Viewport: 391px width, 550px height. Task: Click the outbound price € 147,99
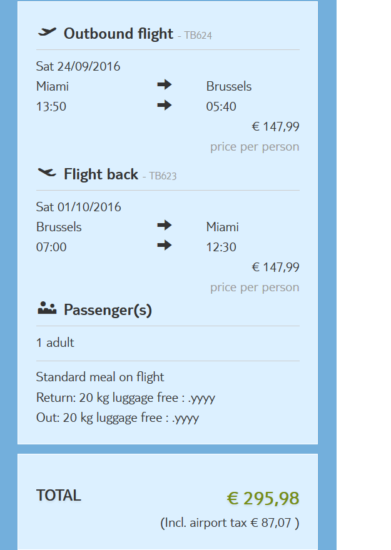tap(275, 127)
